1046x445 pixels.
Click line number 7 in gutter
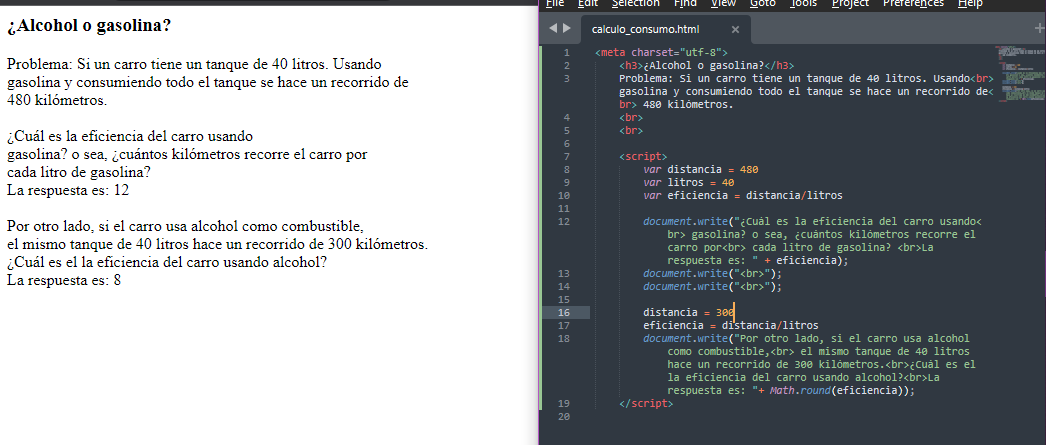566,156
